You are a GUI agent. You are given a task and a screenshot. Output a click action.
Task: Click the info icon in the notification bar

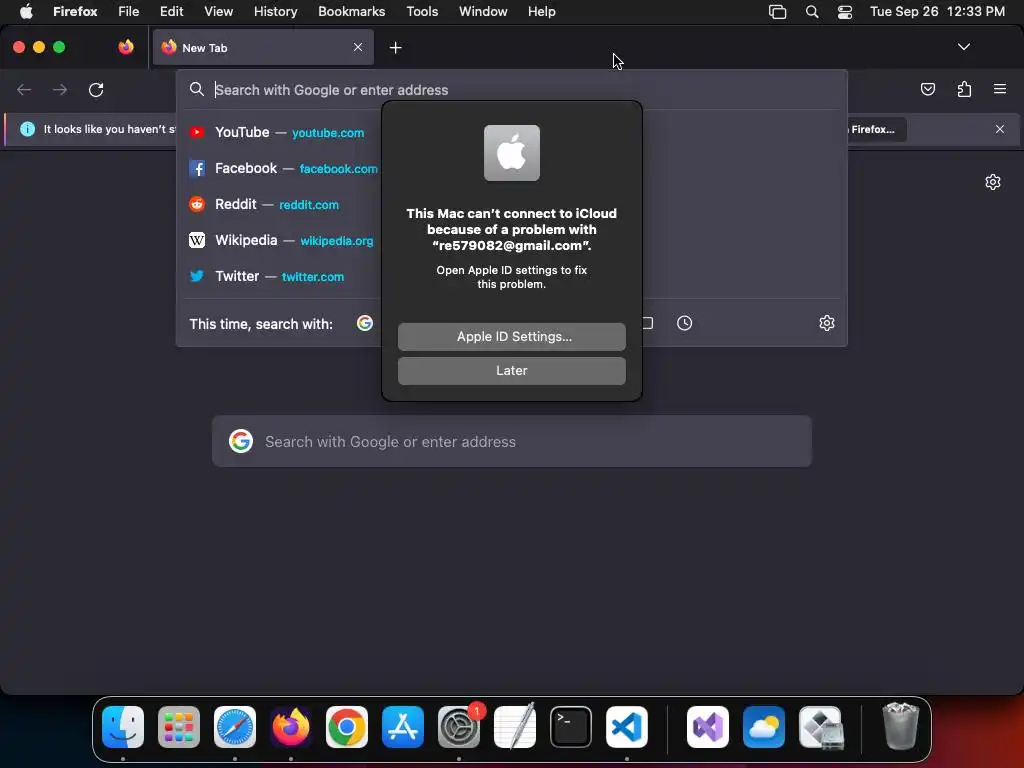27,129
